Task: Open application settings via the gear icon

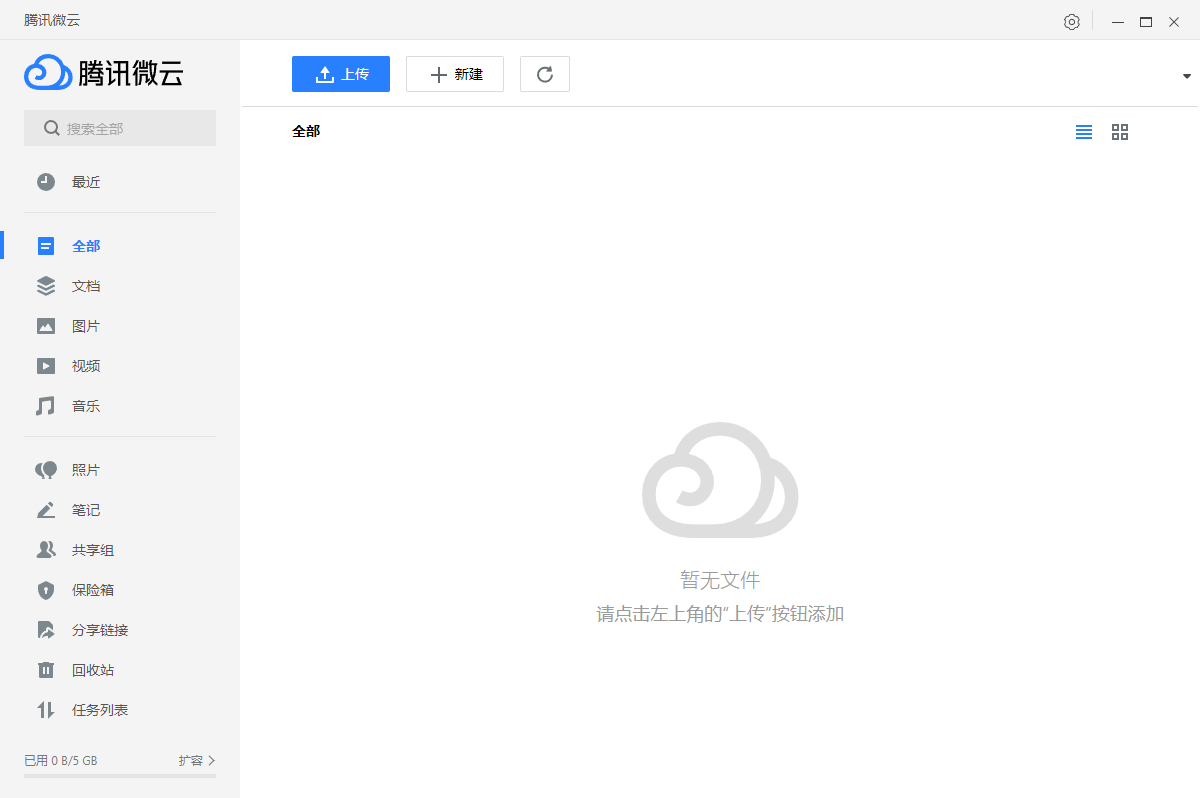Action: tap(1071, 20)
